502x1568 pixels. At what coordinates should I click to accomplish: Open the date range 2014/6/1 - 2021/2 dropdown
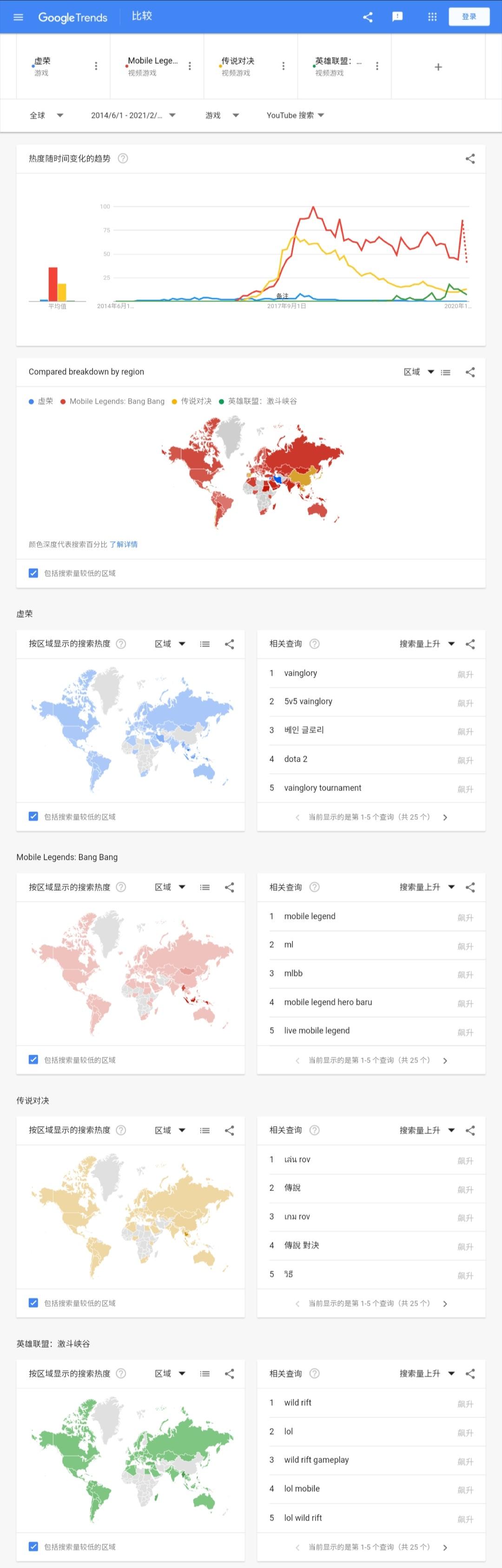point(133,115)
